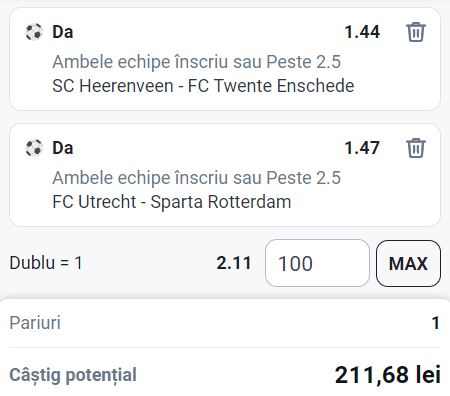Click the MAX stake button

pyautogui.click(x=408, y=263)
